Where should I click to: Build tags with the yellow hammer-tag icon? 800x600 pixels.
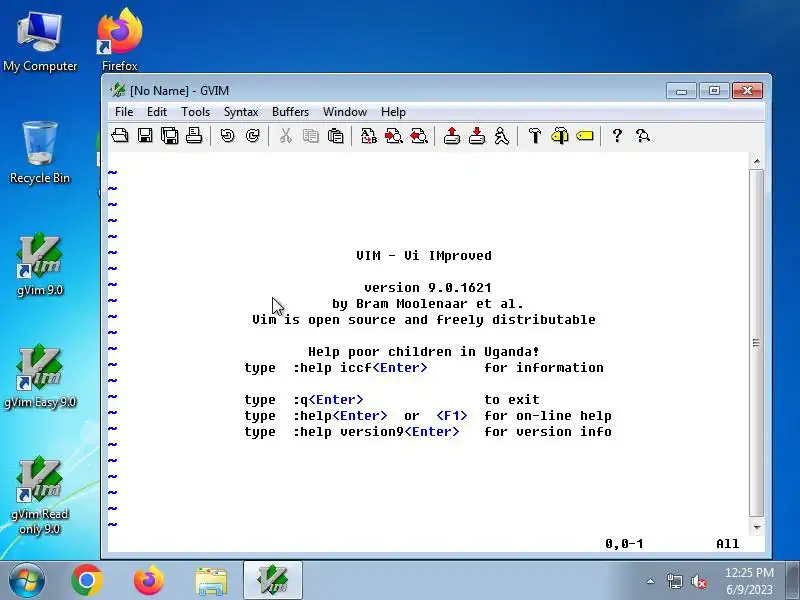click(x=560, y=136)
